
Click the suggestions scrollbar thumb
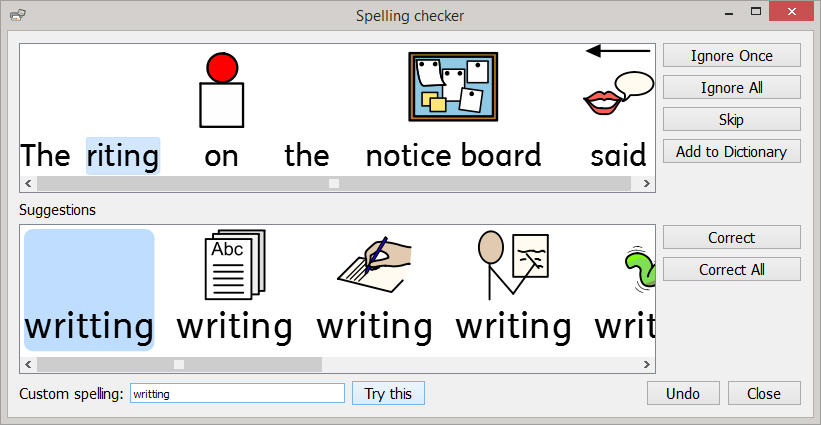pos(179,364)
